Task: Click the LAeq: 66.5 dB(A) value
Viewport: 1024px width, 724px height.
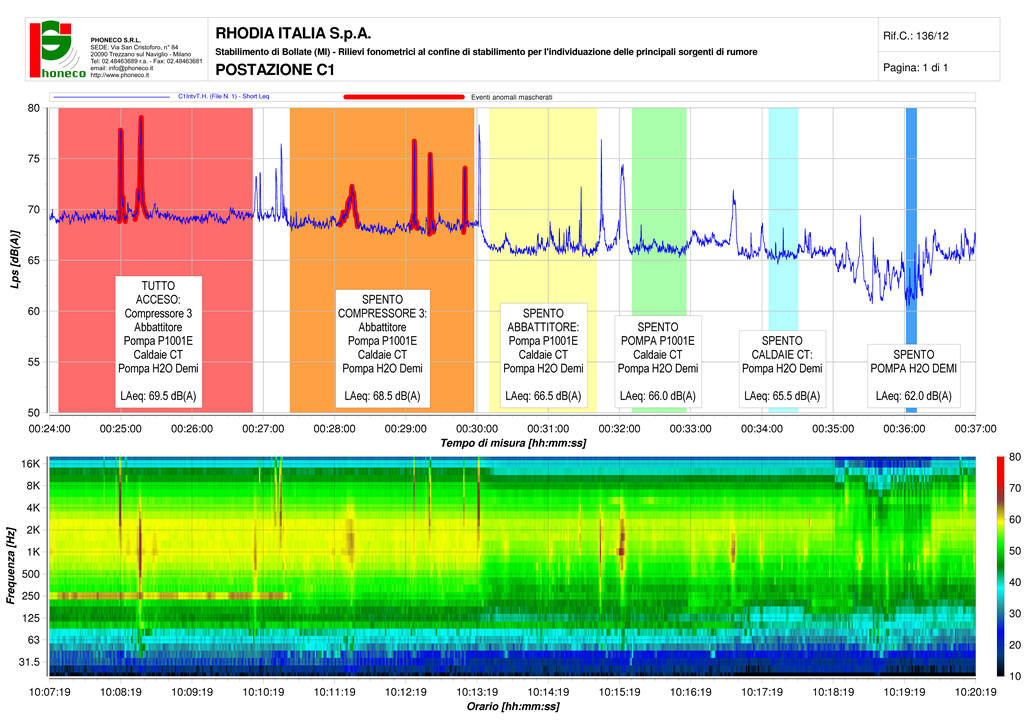Action: coord(543,396)
